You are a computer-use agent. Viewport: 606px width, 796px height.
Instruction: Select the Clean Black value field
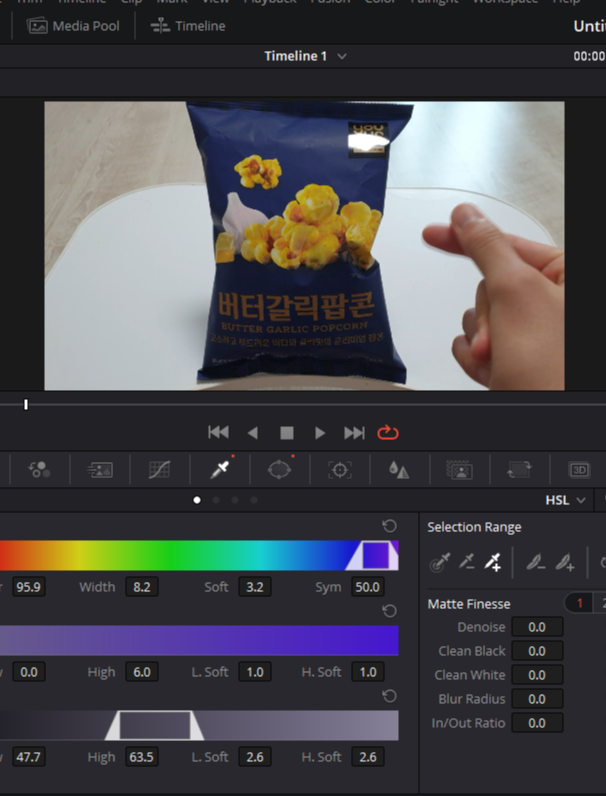pyautogui.click(x=537, y=651)
